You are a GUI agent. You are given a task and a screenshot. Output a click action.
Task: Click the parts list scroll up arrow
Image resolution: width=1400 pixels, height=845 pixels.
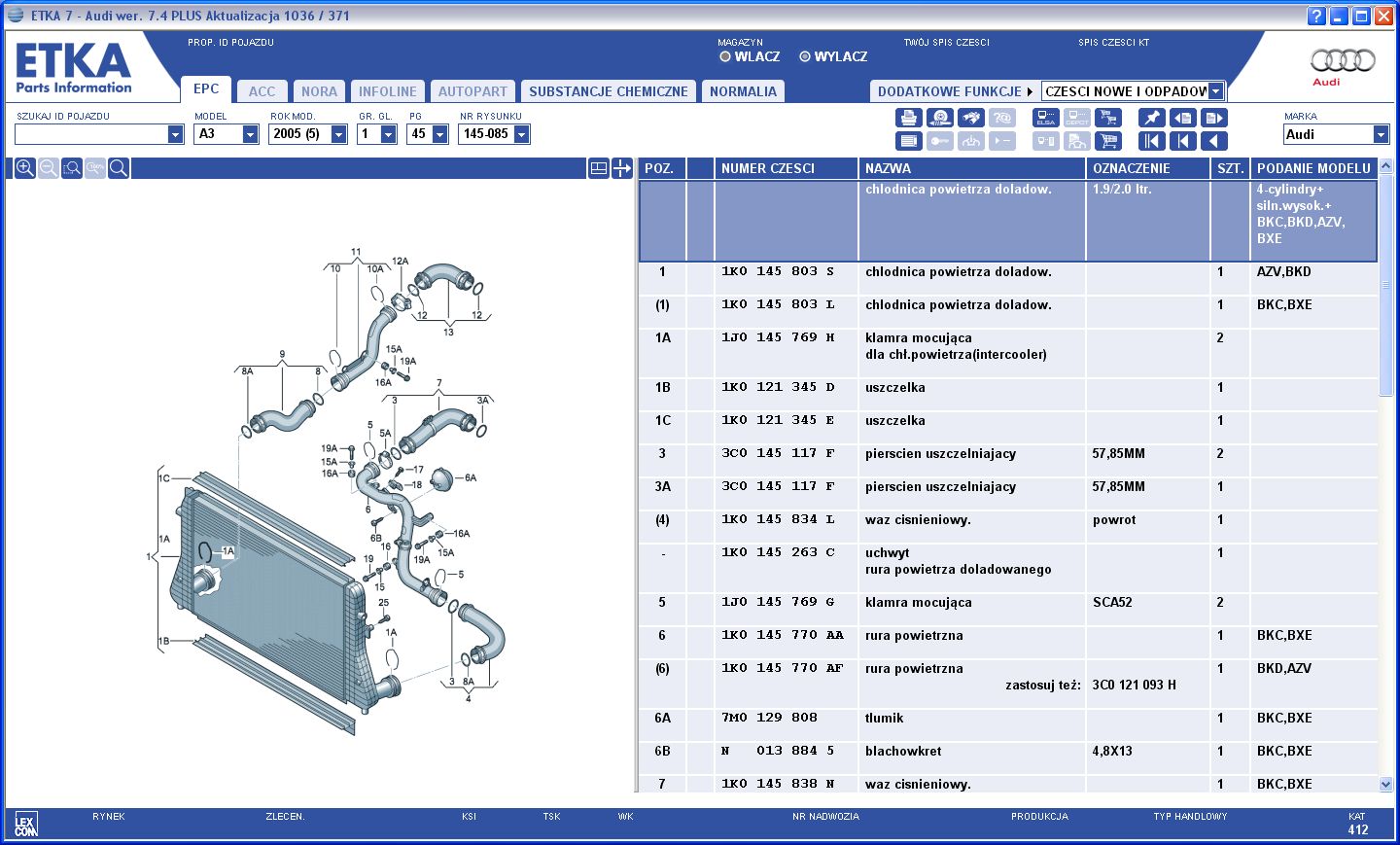[1386, 166]
